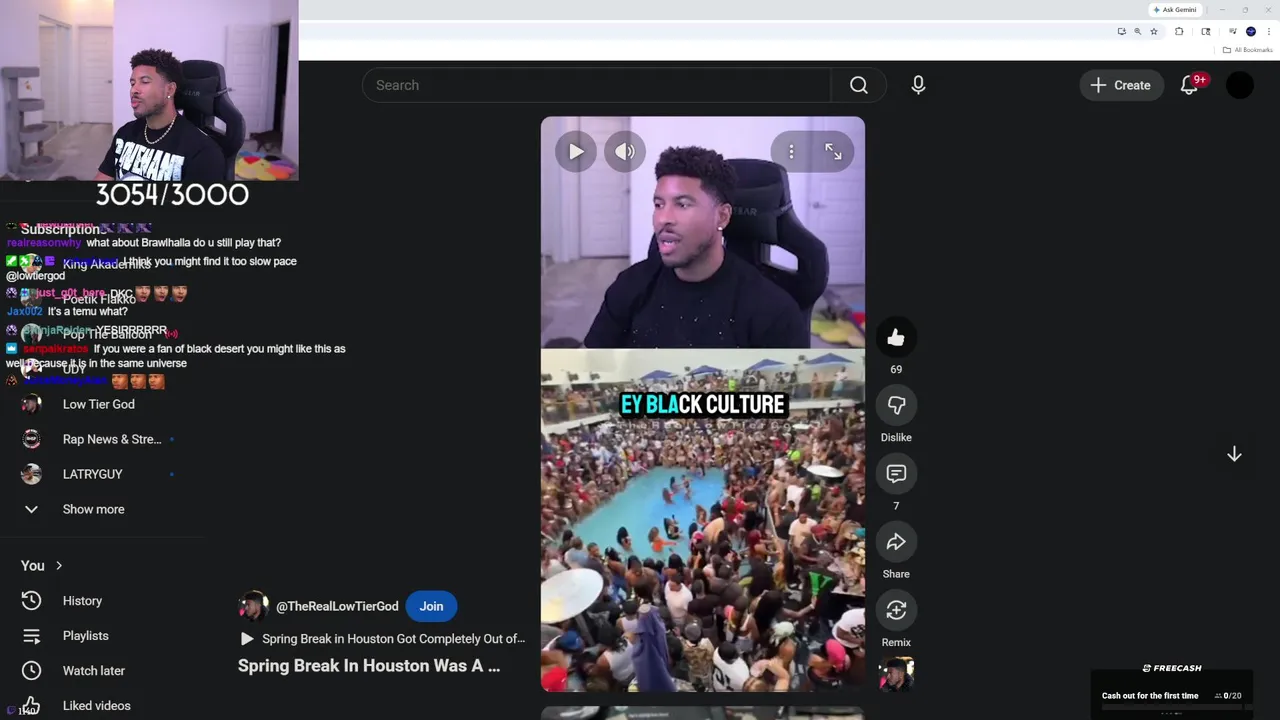Expand the Short to fullscreen
The width and height of the screenshot is (1280, 720).
833,152
